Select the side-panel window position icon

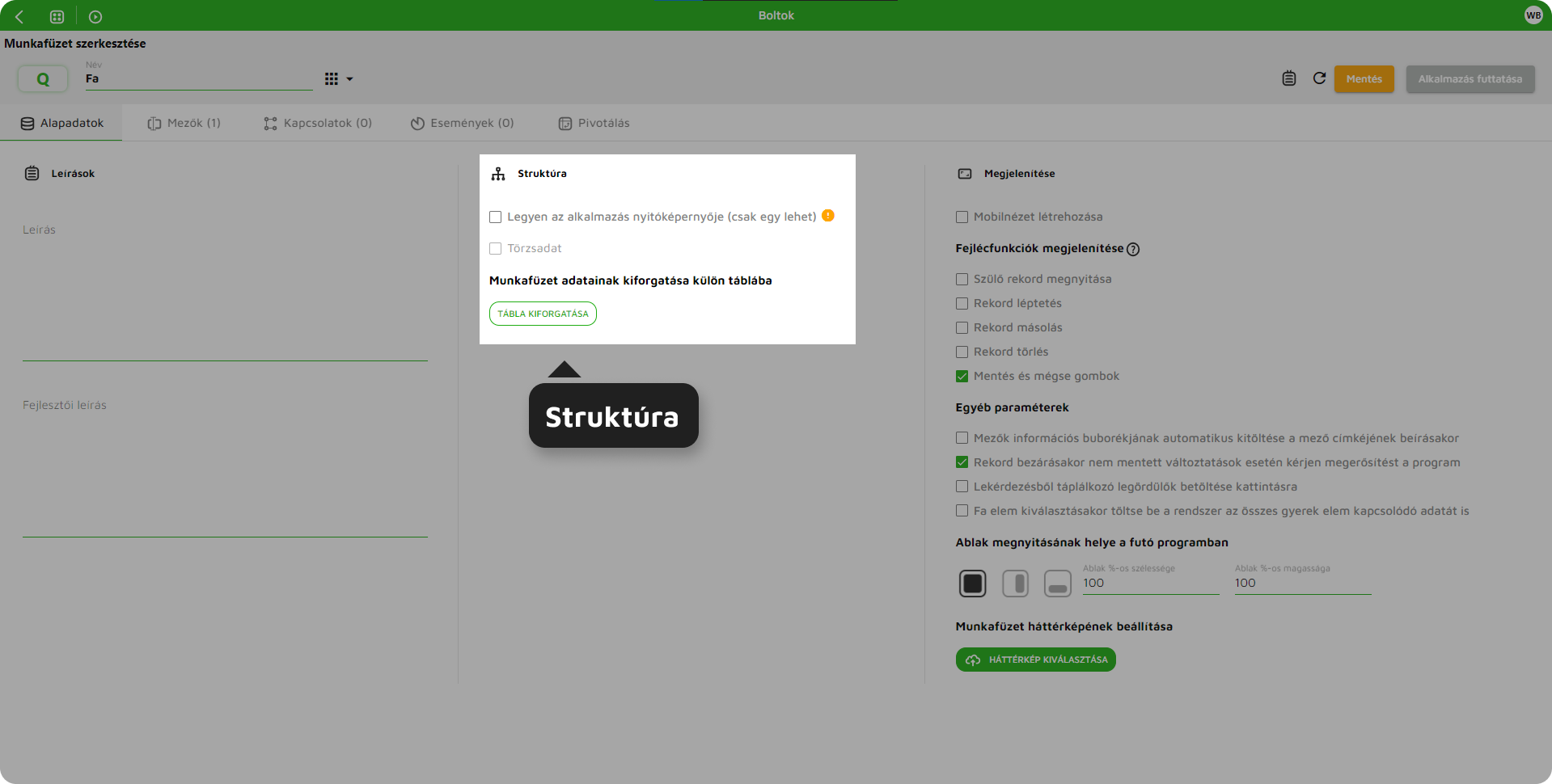coord(1015,583)
